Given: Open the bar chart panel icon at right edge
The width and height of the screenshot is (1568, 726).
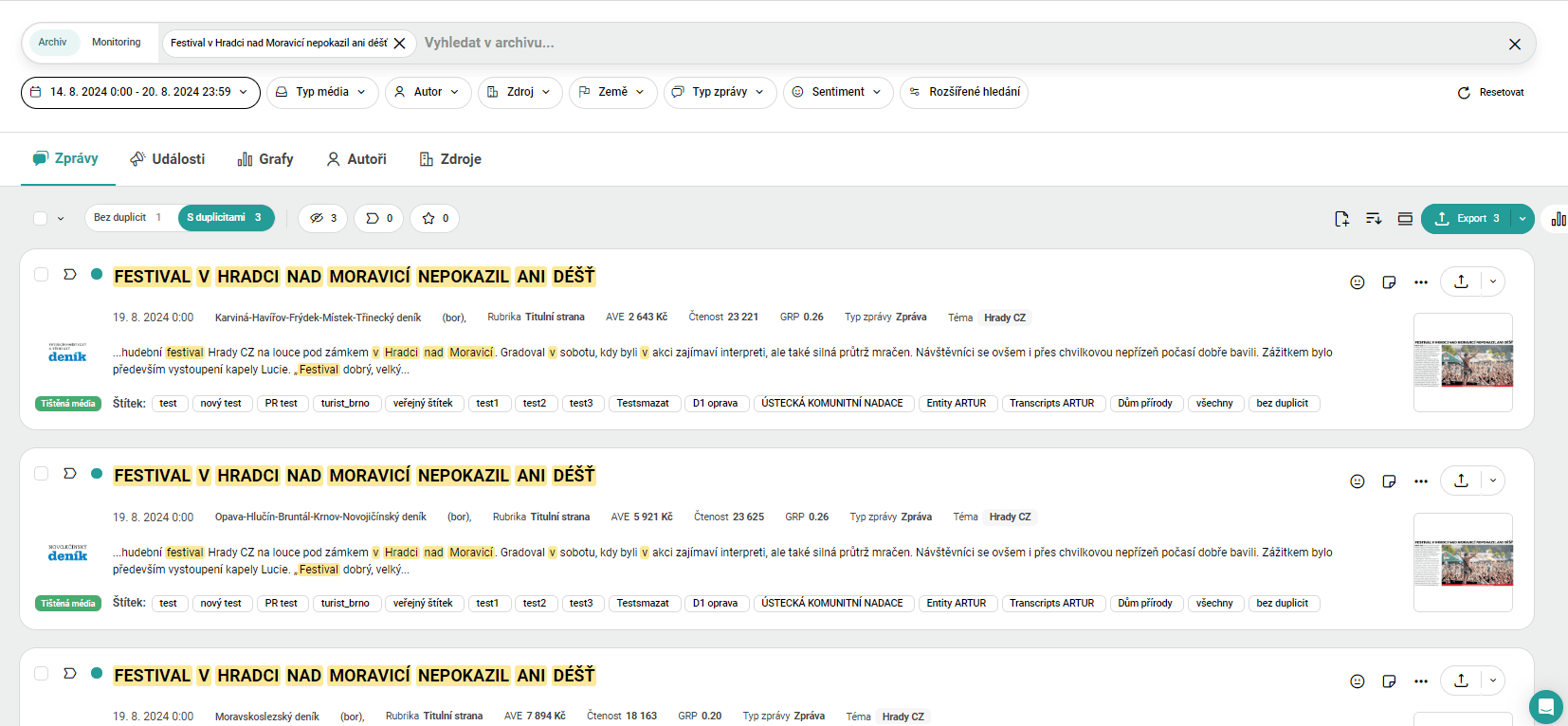Looking at the screenshot, I should [x=1559, y=219].
